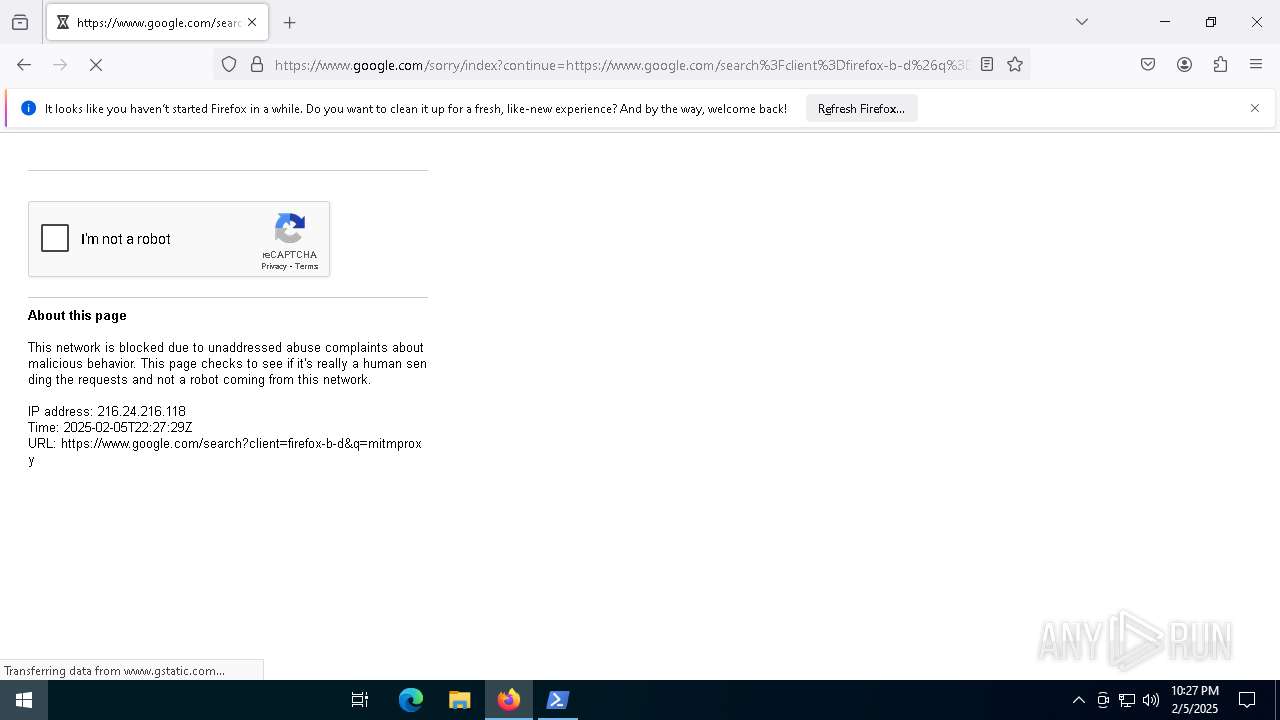1280x720 pixels.
Task: Open the Extensions puzzle icon
Action: 1220,65
